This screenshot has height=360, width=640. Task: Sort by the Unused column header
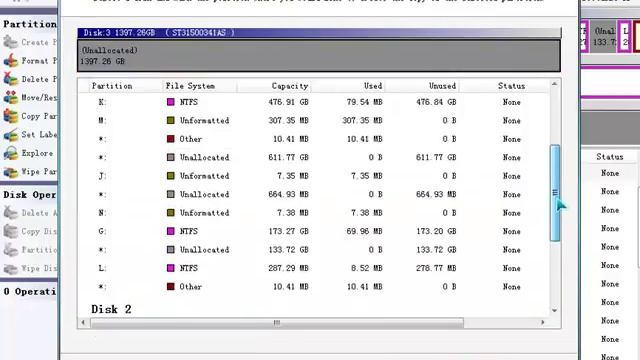pyautogui.click(x=442, y=86)
